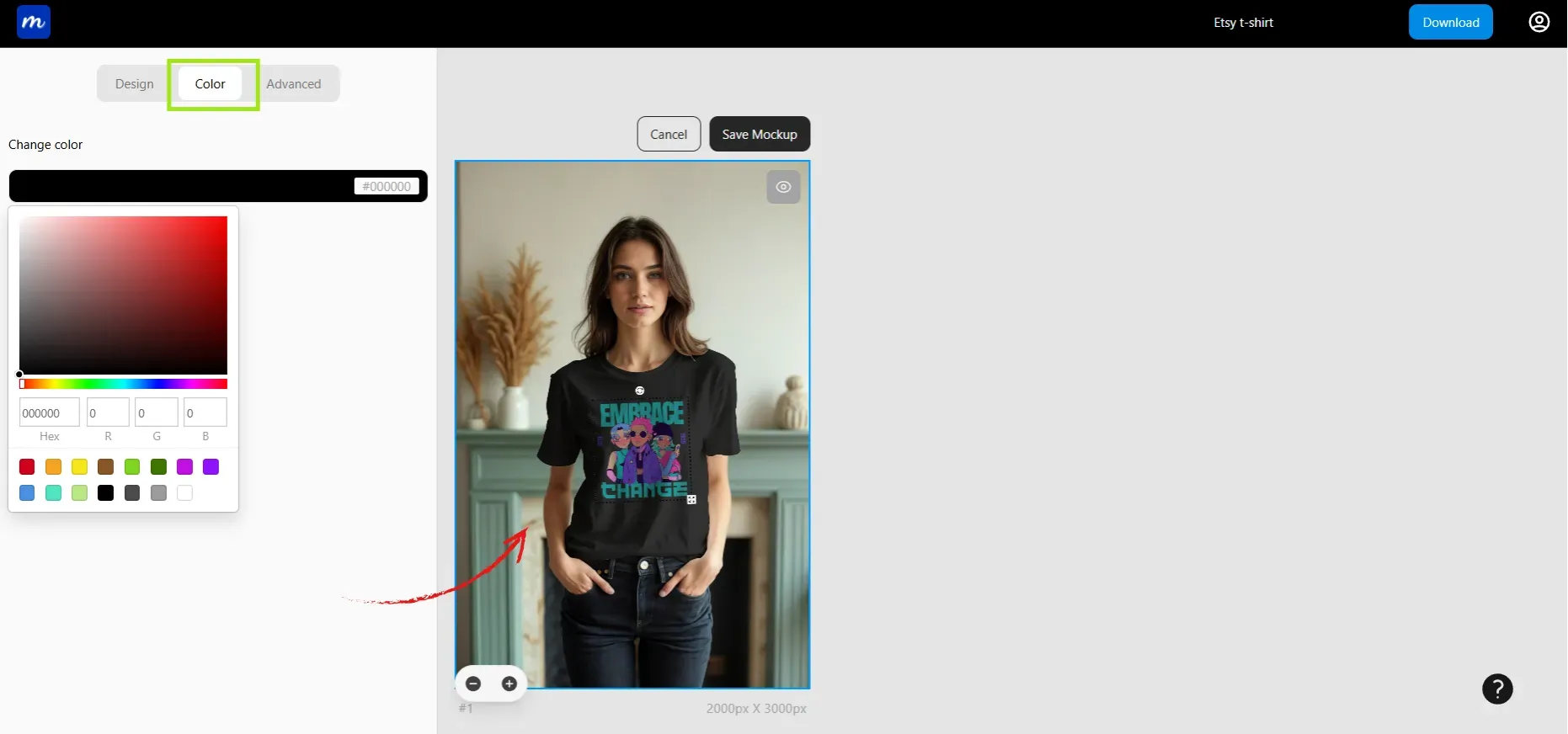Image resolution: width=1568 pixels, height=734 pixels.
Task: Zoom in with the plus icon
Action: tap(509, 683)
